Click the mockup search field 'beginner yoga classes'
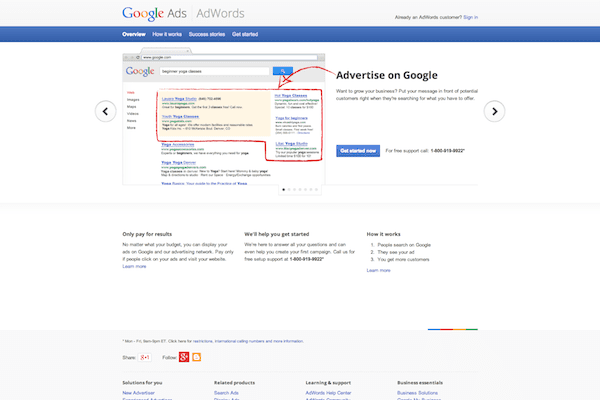The image size is (600, 400). click(x=214, y=71)
